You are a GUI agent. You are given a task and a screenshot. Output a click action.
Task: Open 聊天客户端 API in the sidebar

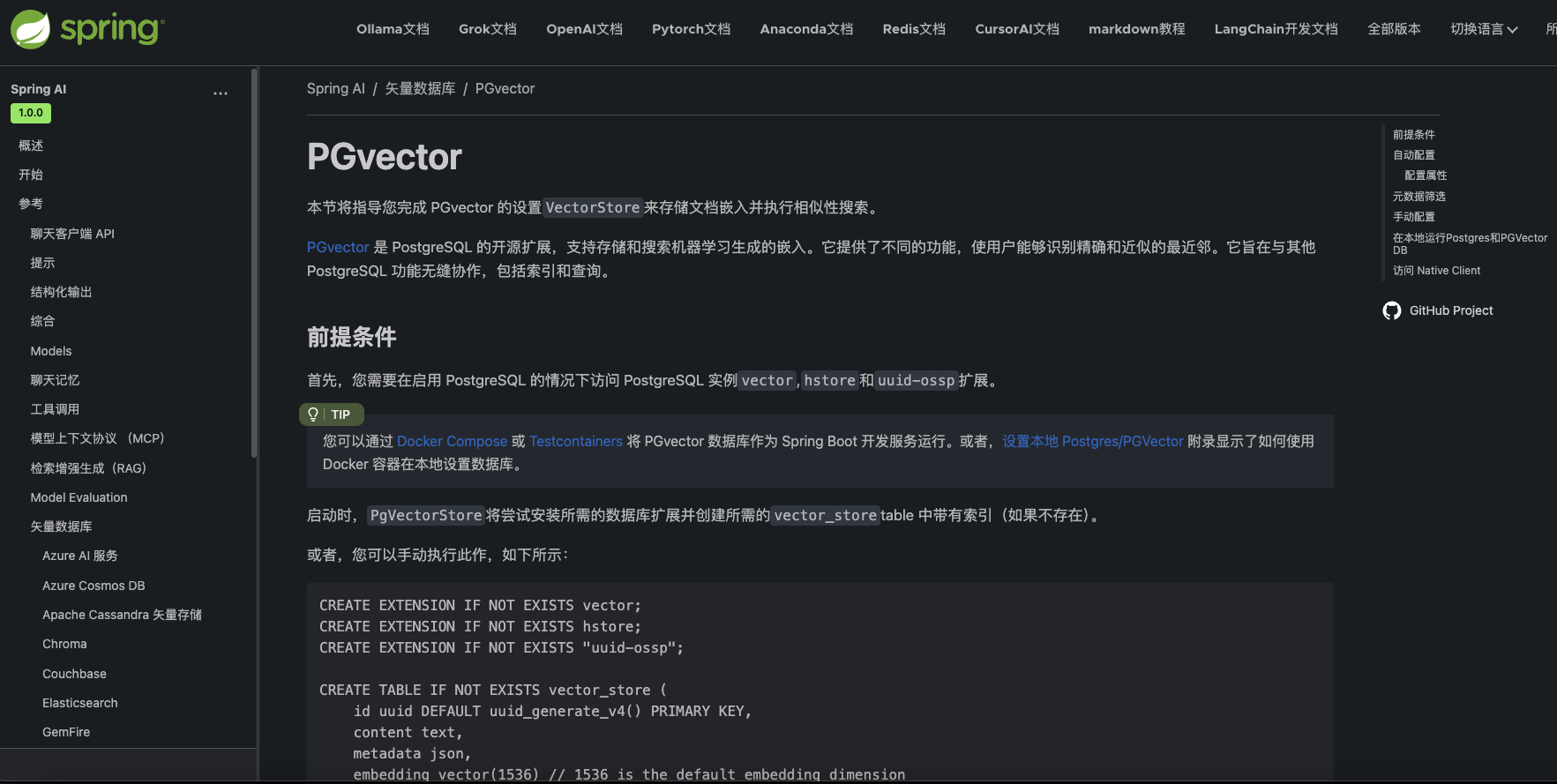[72, 234]
